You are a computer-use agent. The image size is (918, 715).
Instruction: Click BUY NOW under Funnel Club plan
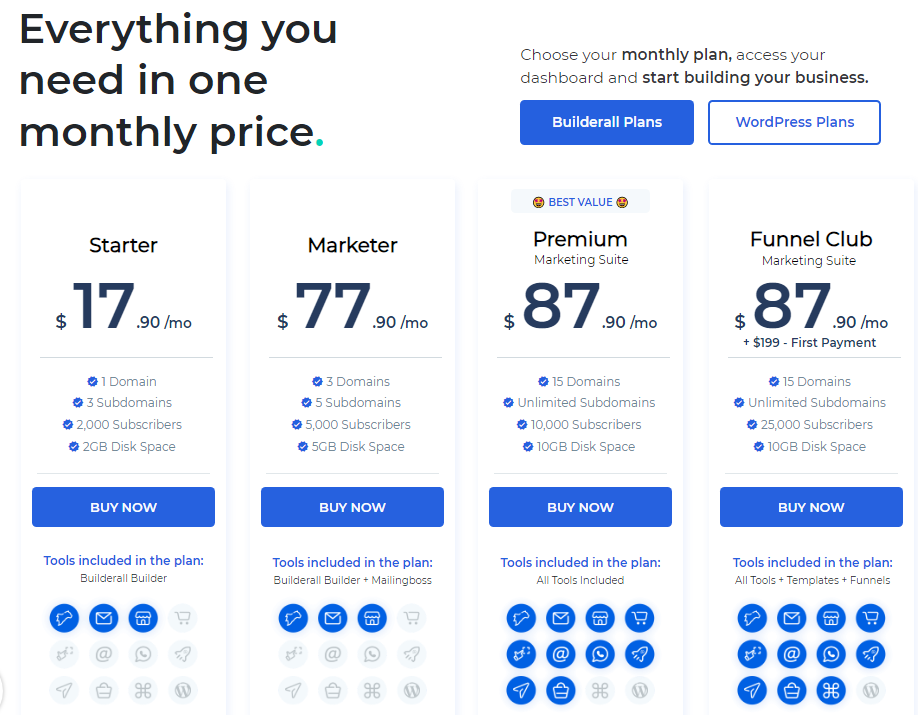point(811,507)
